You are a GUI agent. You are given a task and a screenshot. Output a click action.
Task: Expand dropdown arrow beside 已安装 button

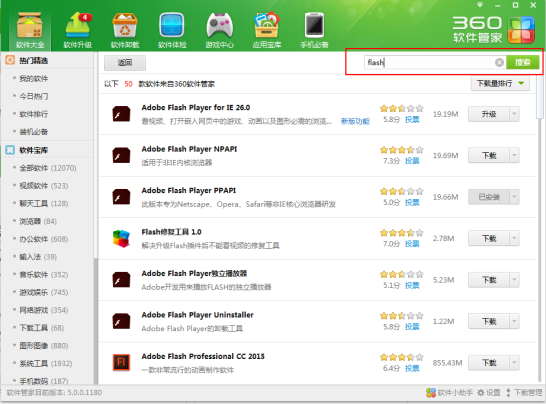click(x=514, y=197)
